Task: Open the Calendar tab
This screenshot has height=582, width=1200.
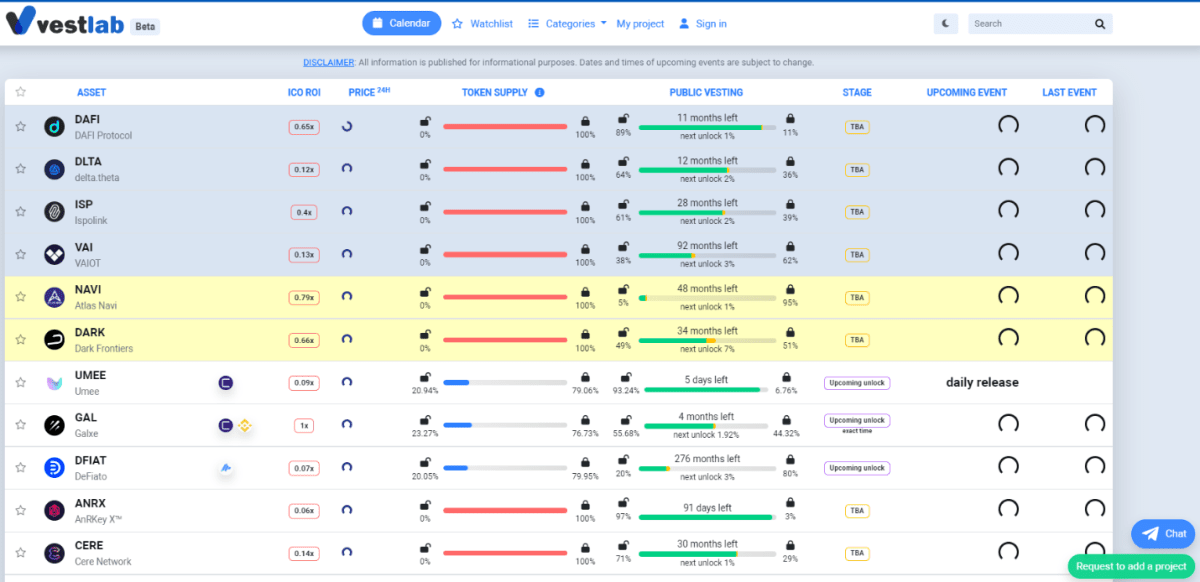Action: 401,23
